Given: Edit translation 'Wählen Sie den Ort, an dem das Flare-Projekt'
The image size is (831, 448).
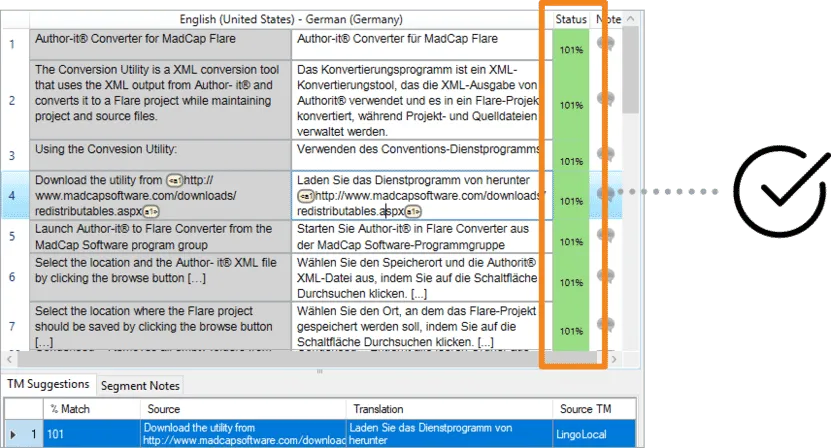Looking at the screenshot, I should pyautogui.click(x=417, y=311).
